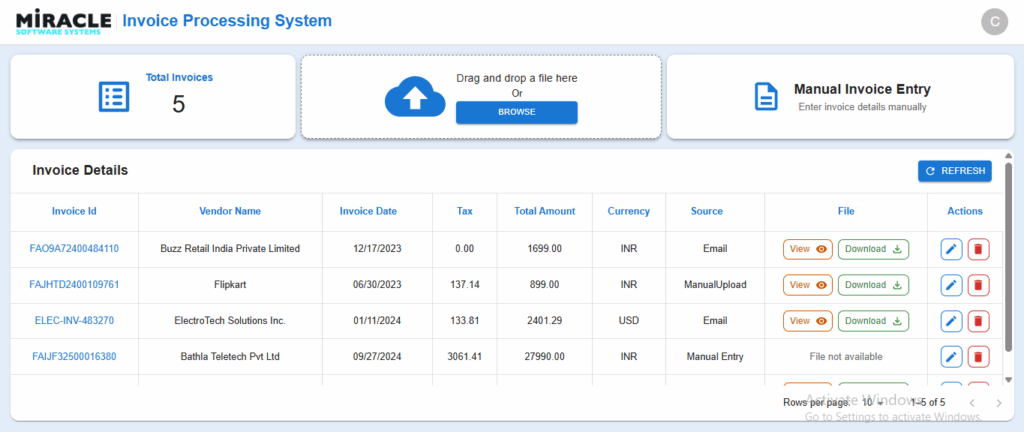Select the ElectroTech Solutions Inc. cell

tap(230, 320)
